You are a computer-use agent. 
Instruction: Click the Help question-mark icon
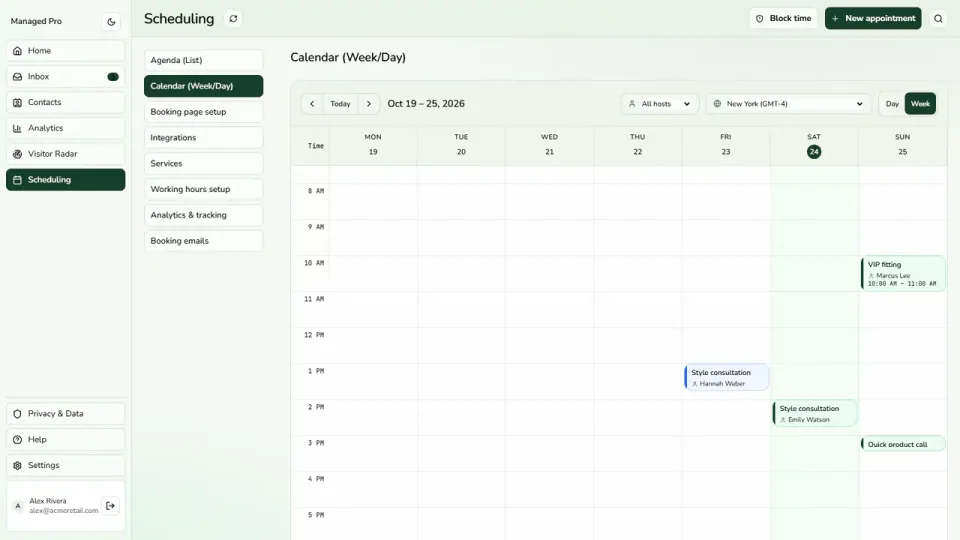point(17,440)
